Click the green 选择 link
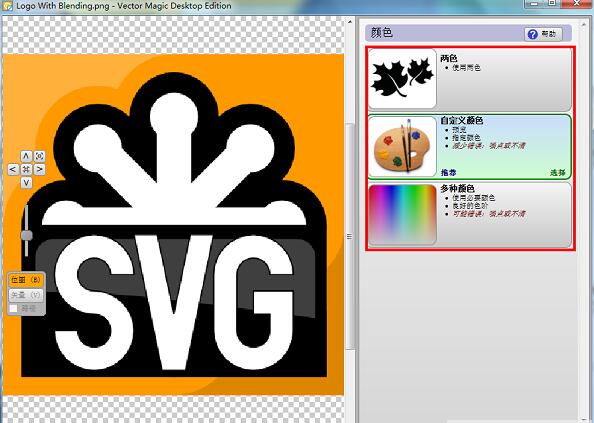594x423 pixels. point(558,173)
